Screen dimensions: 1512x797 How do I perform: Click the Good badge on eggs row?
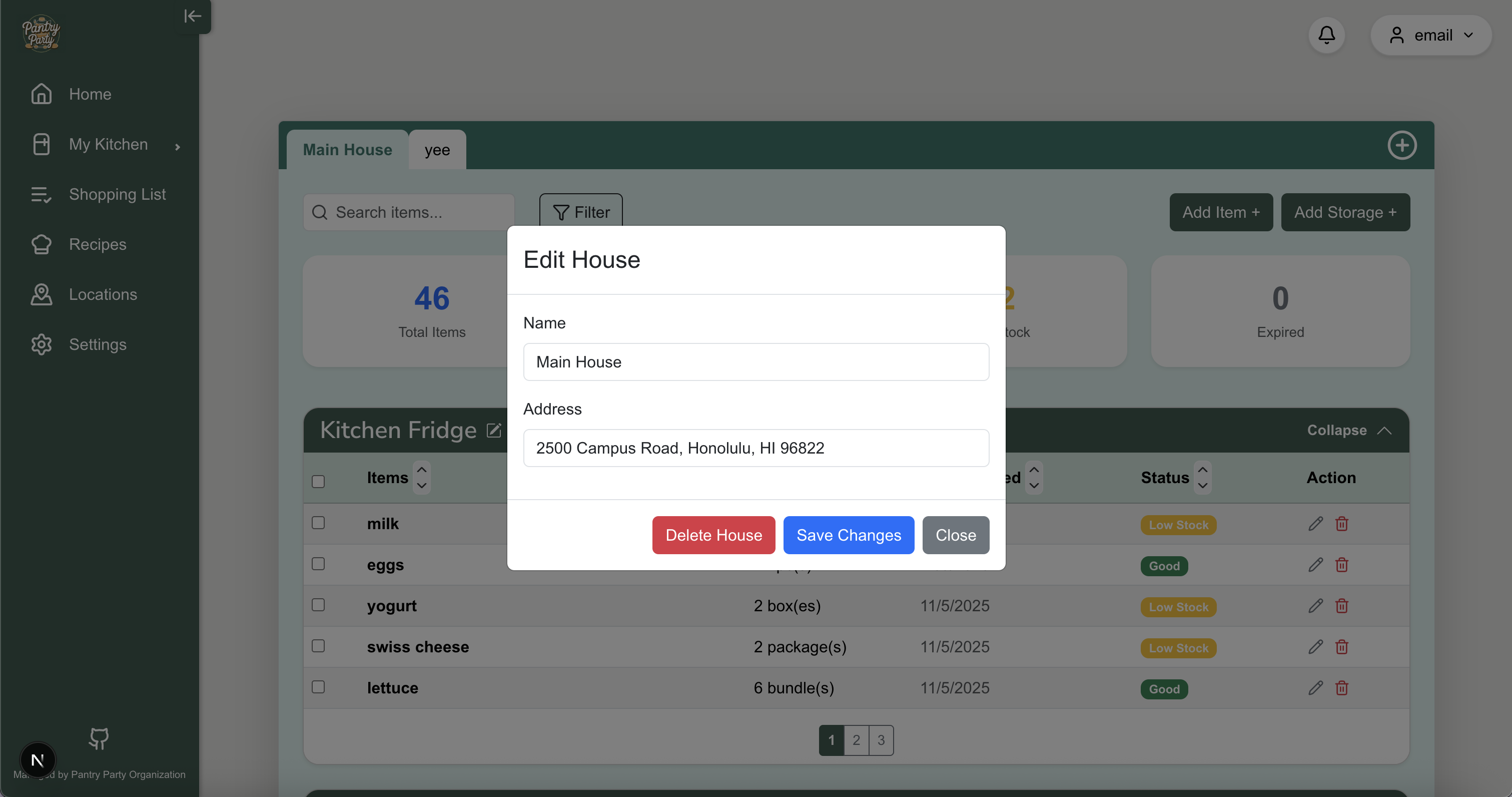[x=1164, y=566]
